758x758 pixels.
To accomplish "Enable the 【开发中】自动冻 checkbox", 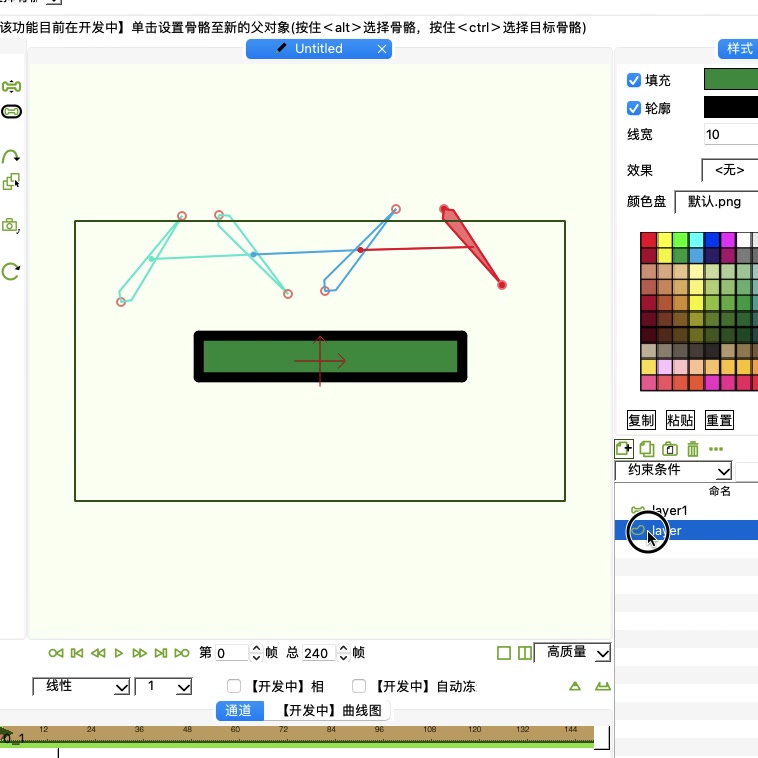I will tap(360, 687).
